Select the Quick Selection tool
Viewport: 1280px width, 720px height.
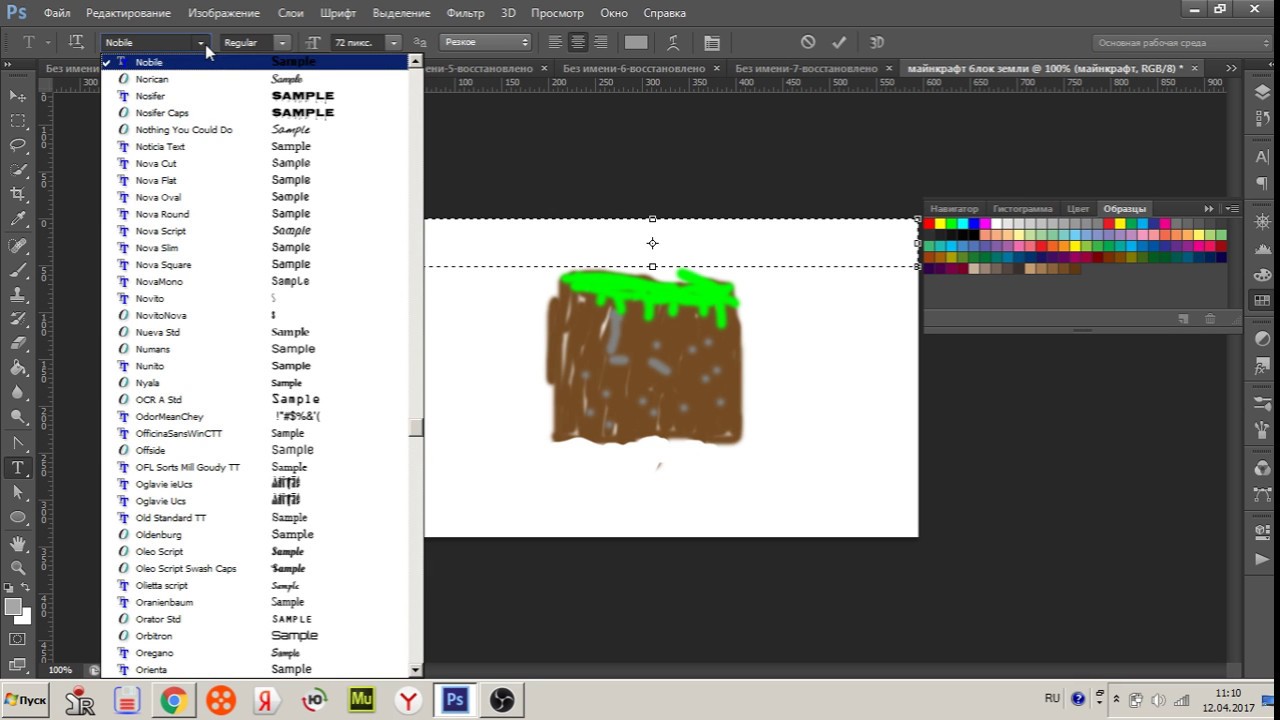tap(18, 170)
